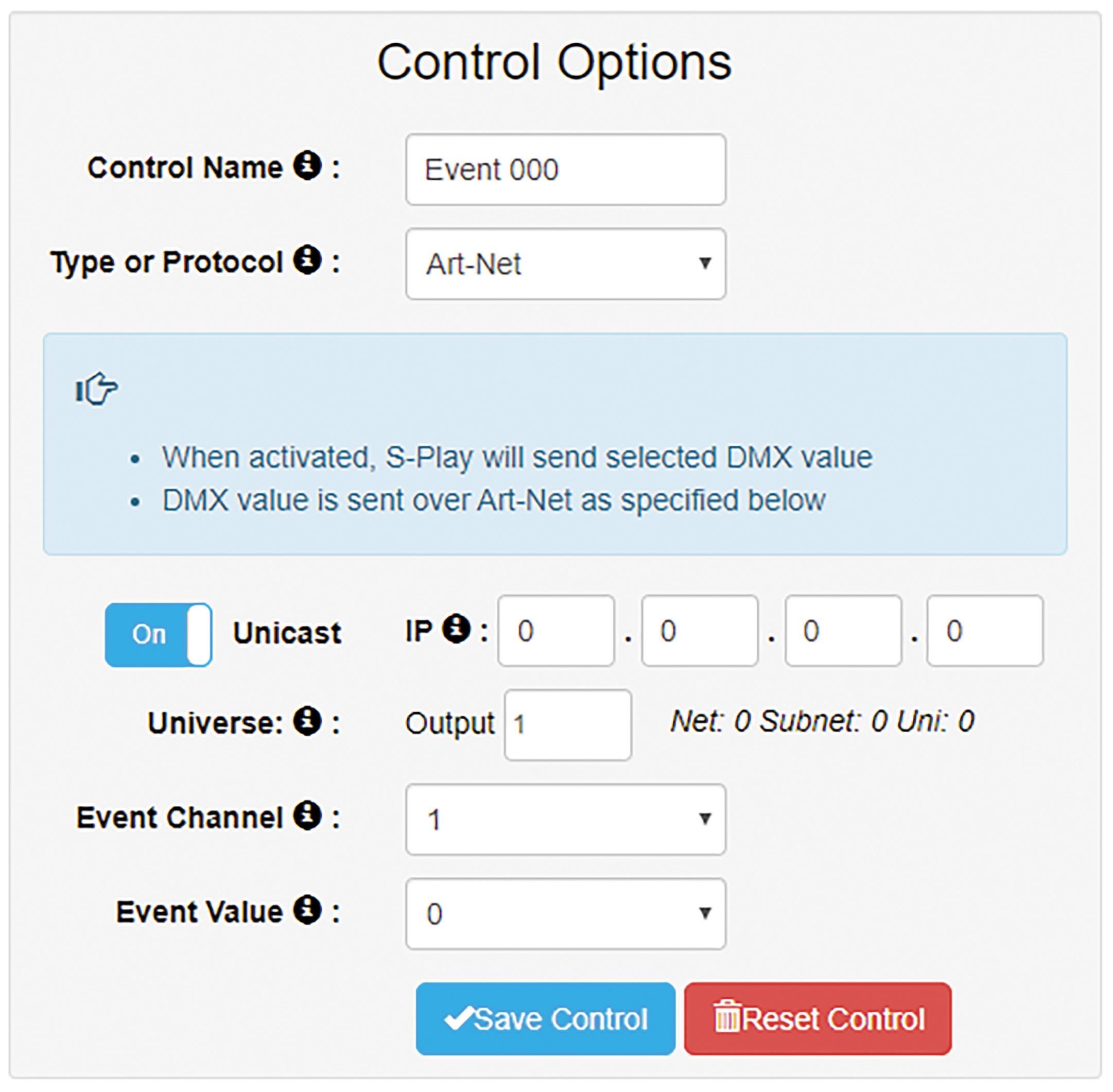Click the Event Value info icon
The height and width of the screenshot is (1092, 1113).
[x=307, y=910]
